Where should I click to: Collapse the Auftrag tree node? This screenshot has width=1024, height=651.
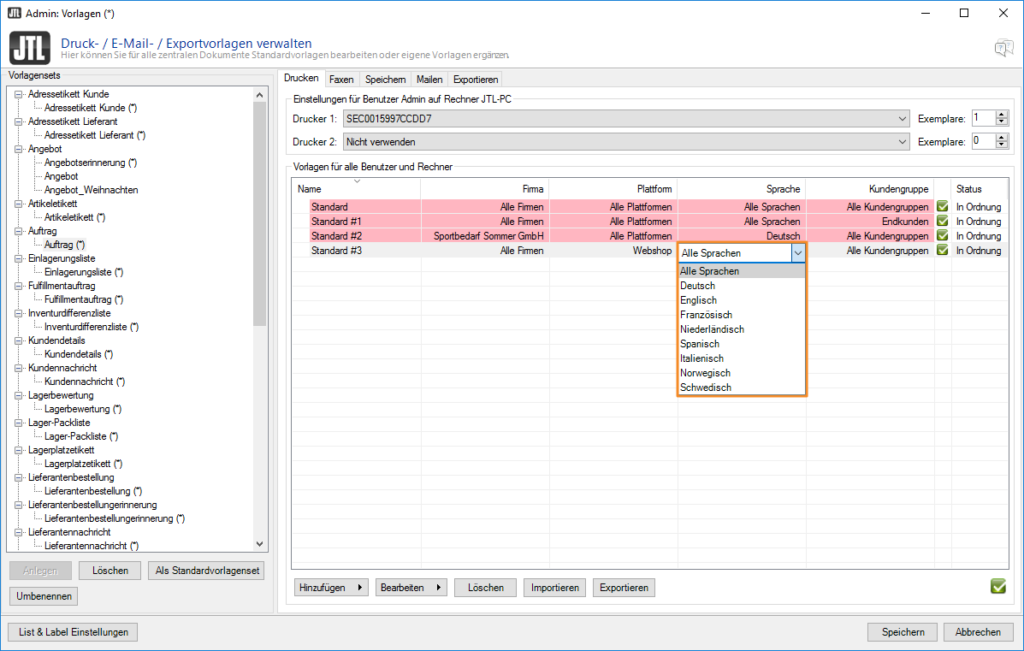point(18,231)
